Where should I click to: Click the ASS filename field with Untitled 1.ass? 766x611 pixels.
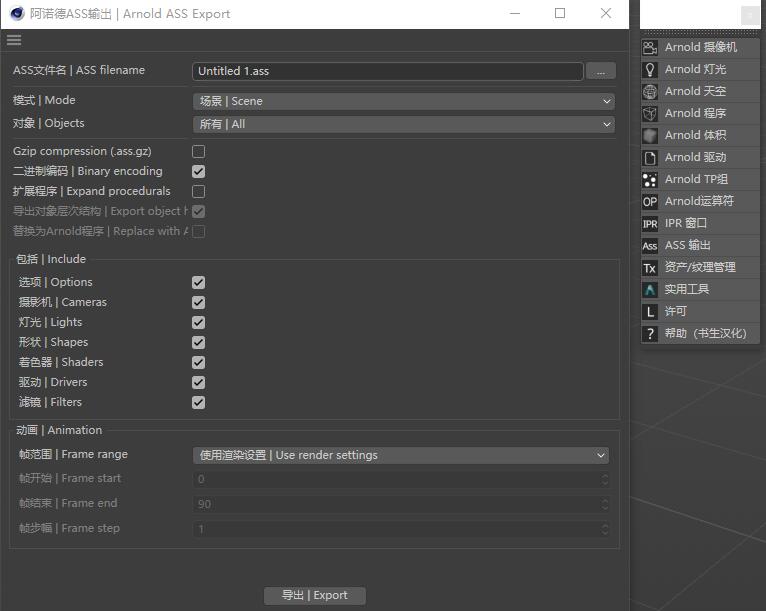coord(388,71)
